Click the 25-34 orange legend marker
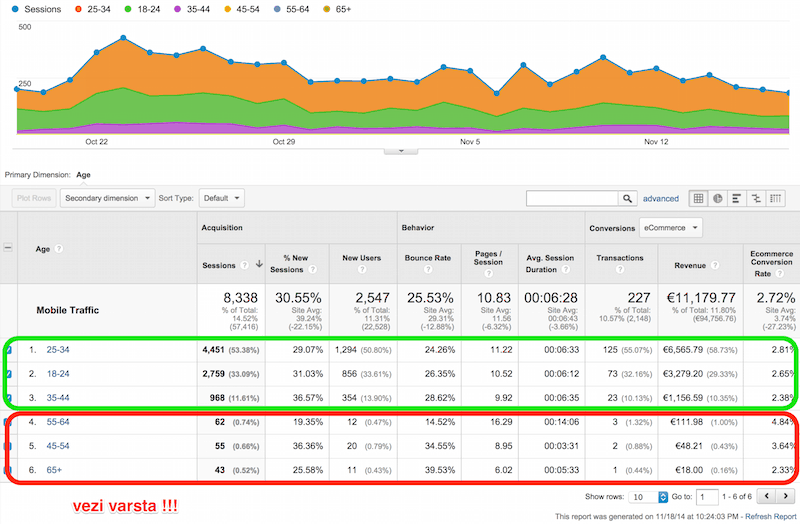 pos(78,9)
